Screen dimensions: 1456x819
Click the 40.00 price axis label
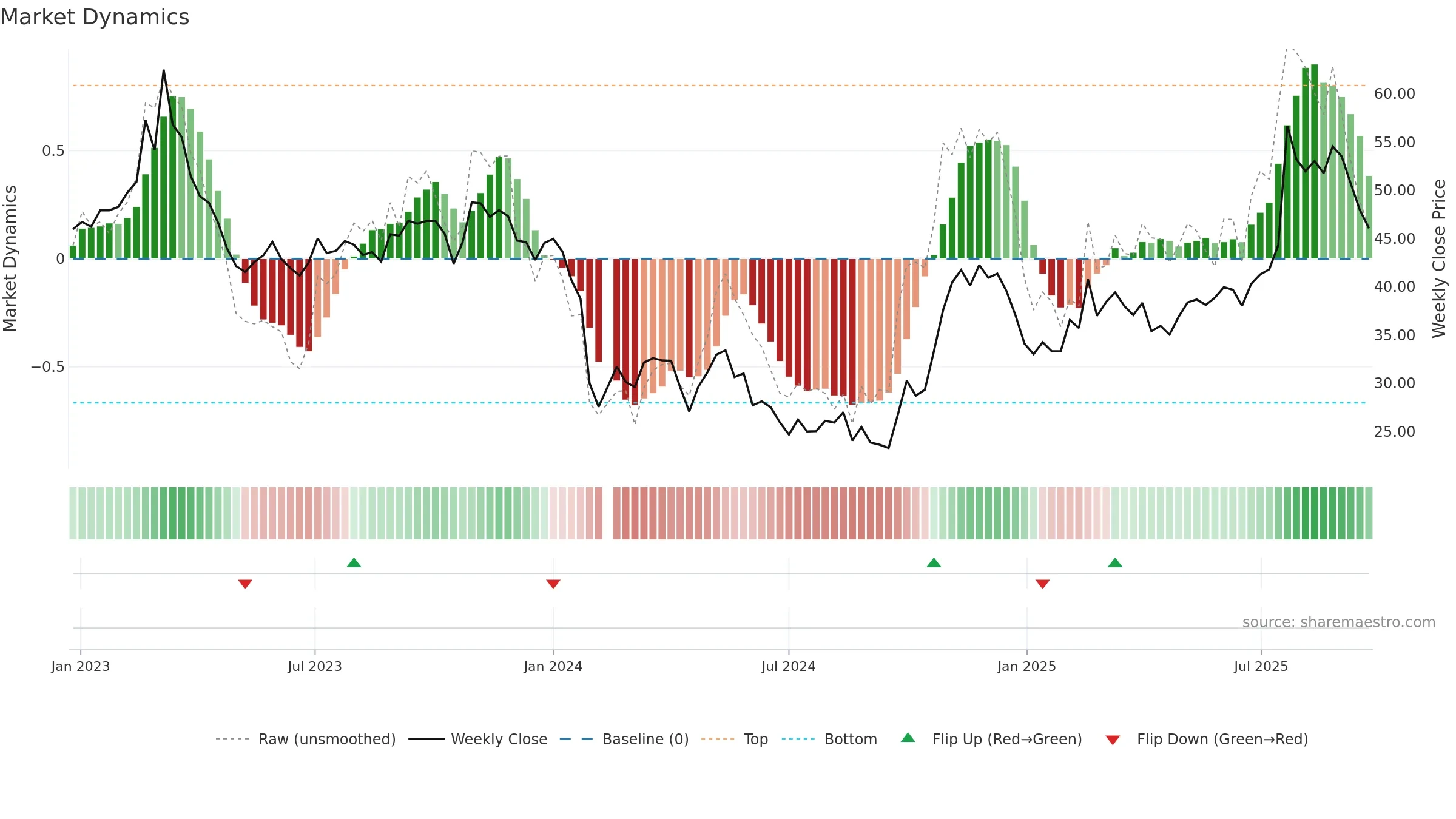(1395, 286)
